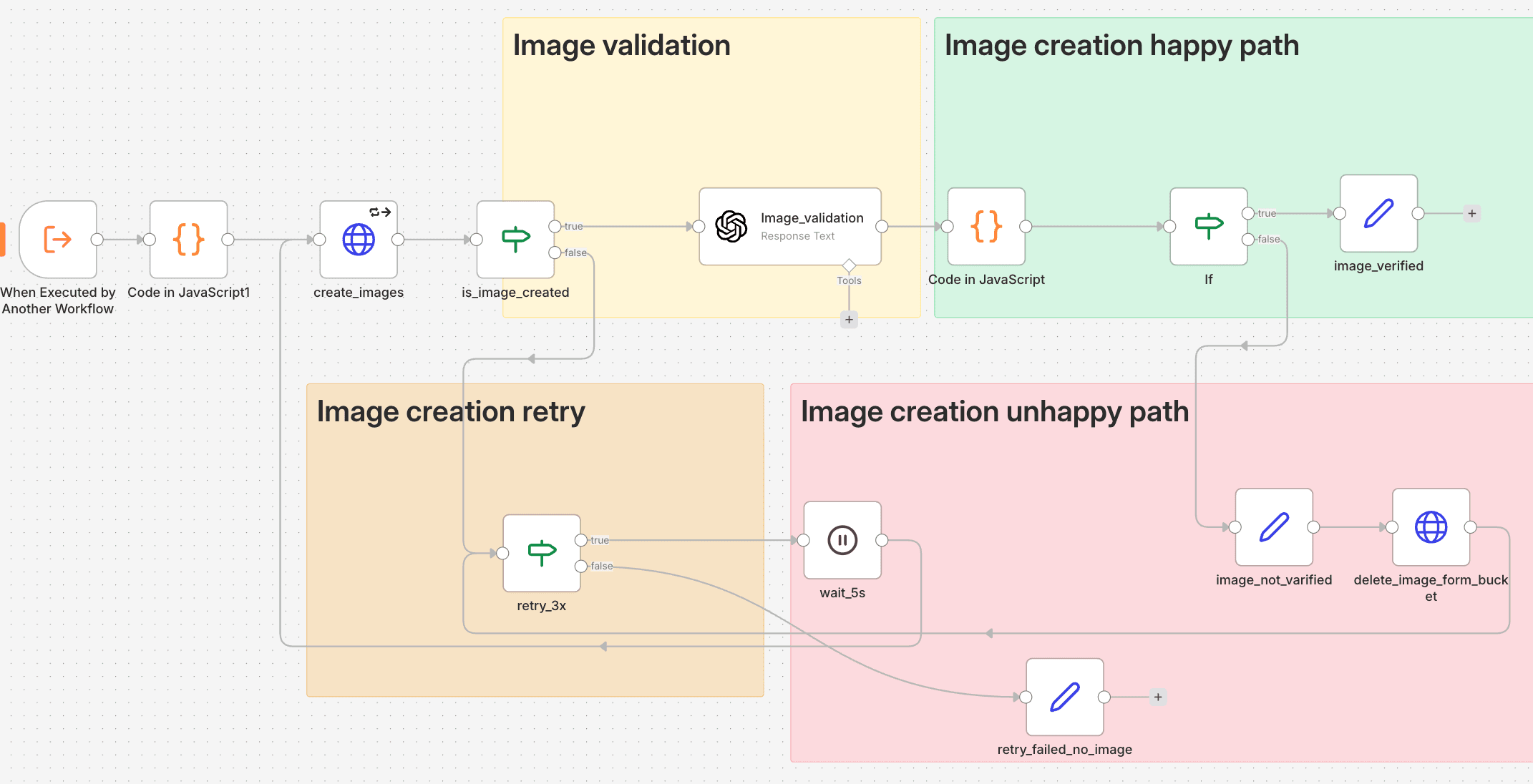Open the delete_image_form_bucket HTTP node

coord(1431,527)
